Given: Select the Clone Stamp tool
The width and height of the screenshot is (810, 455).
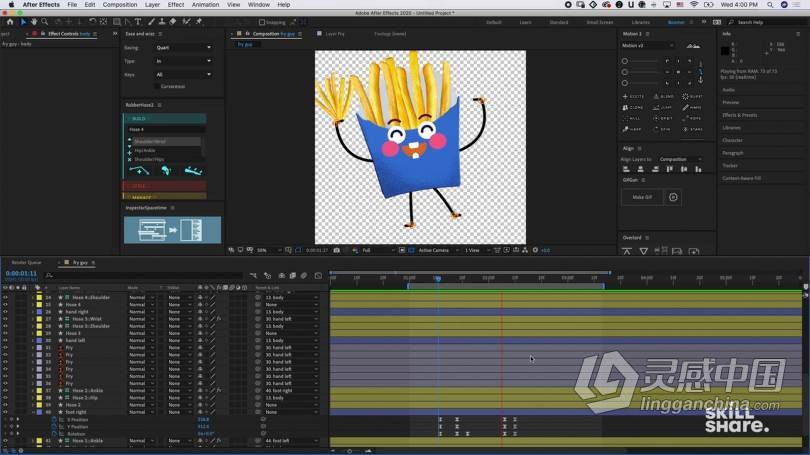Looking at the screenshot, I should (x=162, y=22).
